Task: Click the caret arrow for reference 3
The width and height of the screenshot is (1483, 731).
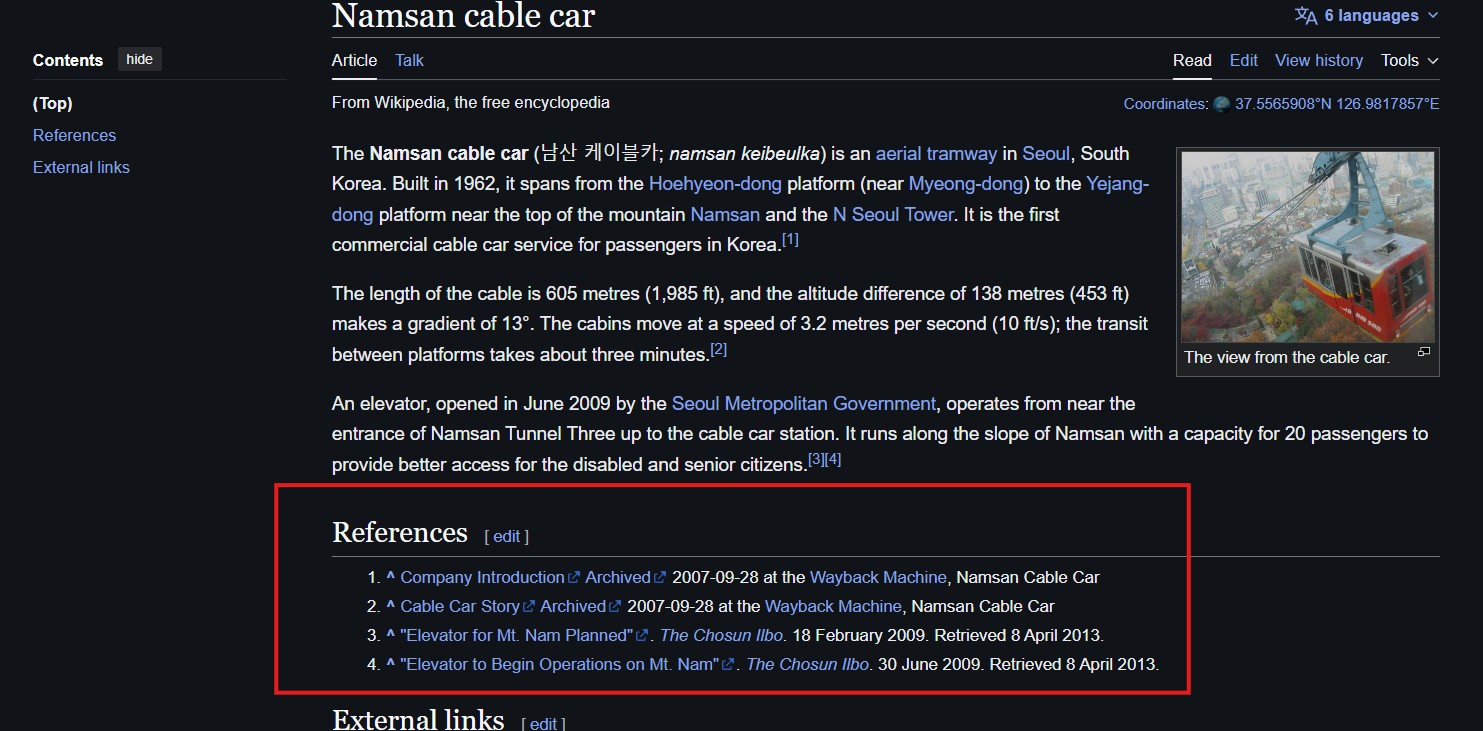Action: 391,635
